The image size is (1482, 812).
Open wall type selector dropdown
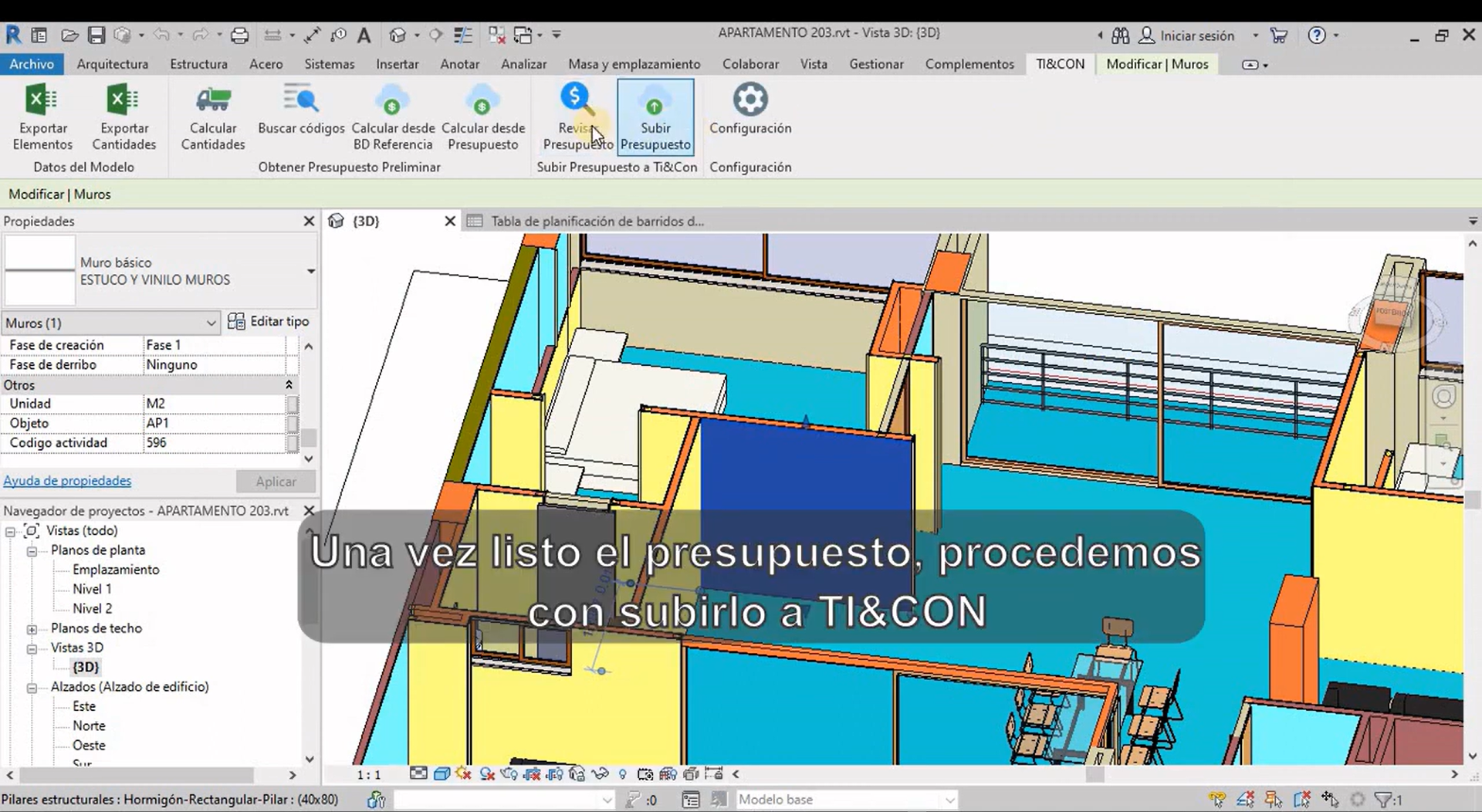(310, 271)
